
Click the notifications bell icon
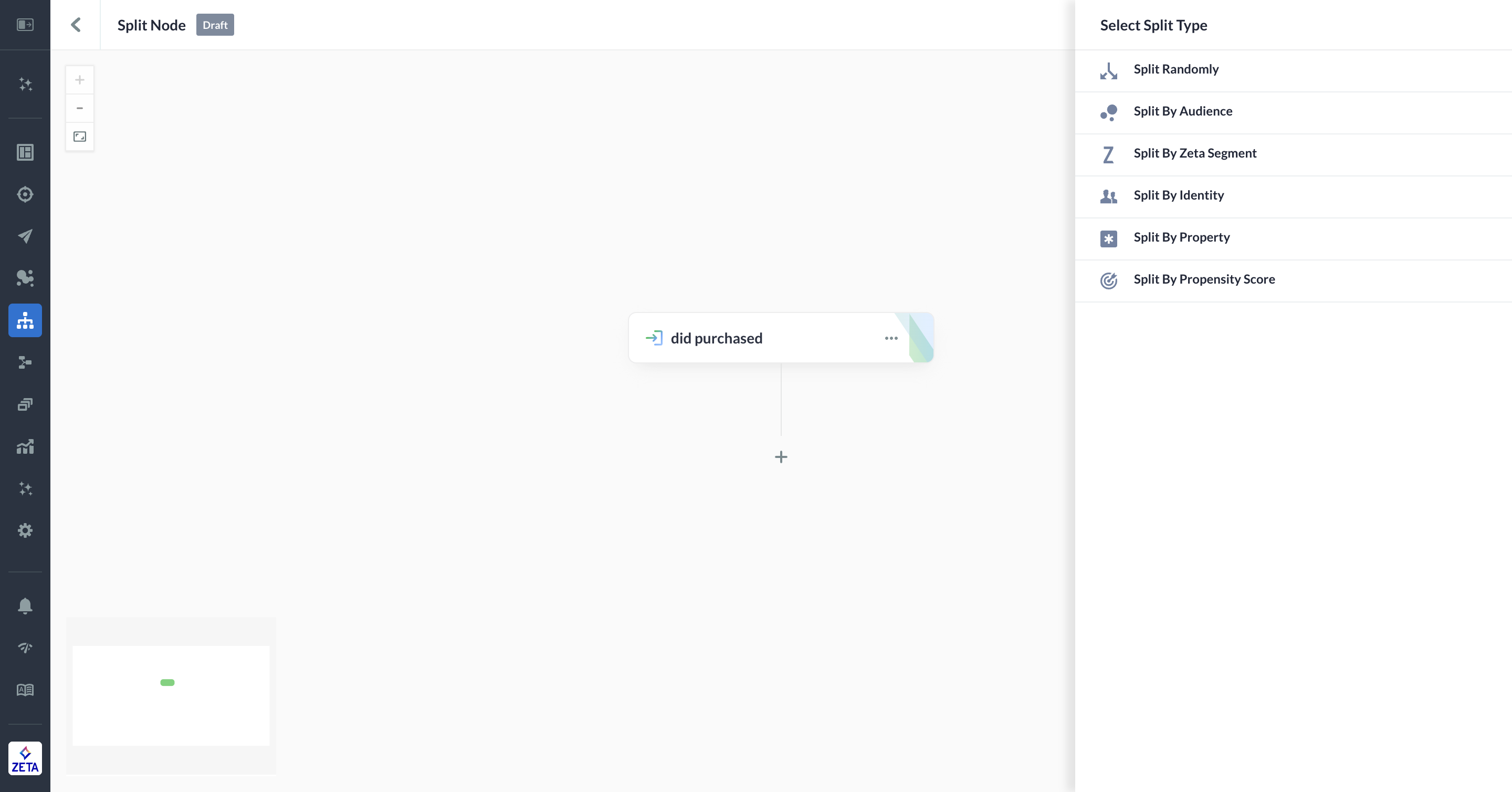(25, 606)
